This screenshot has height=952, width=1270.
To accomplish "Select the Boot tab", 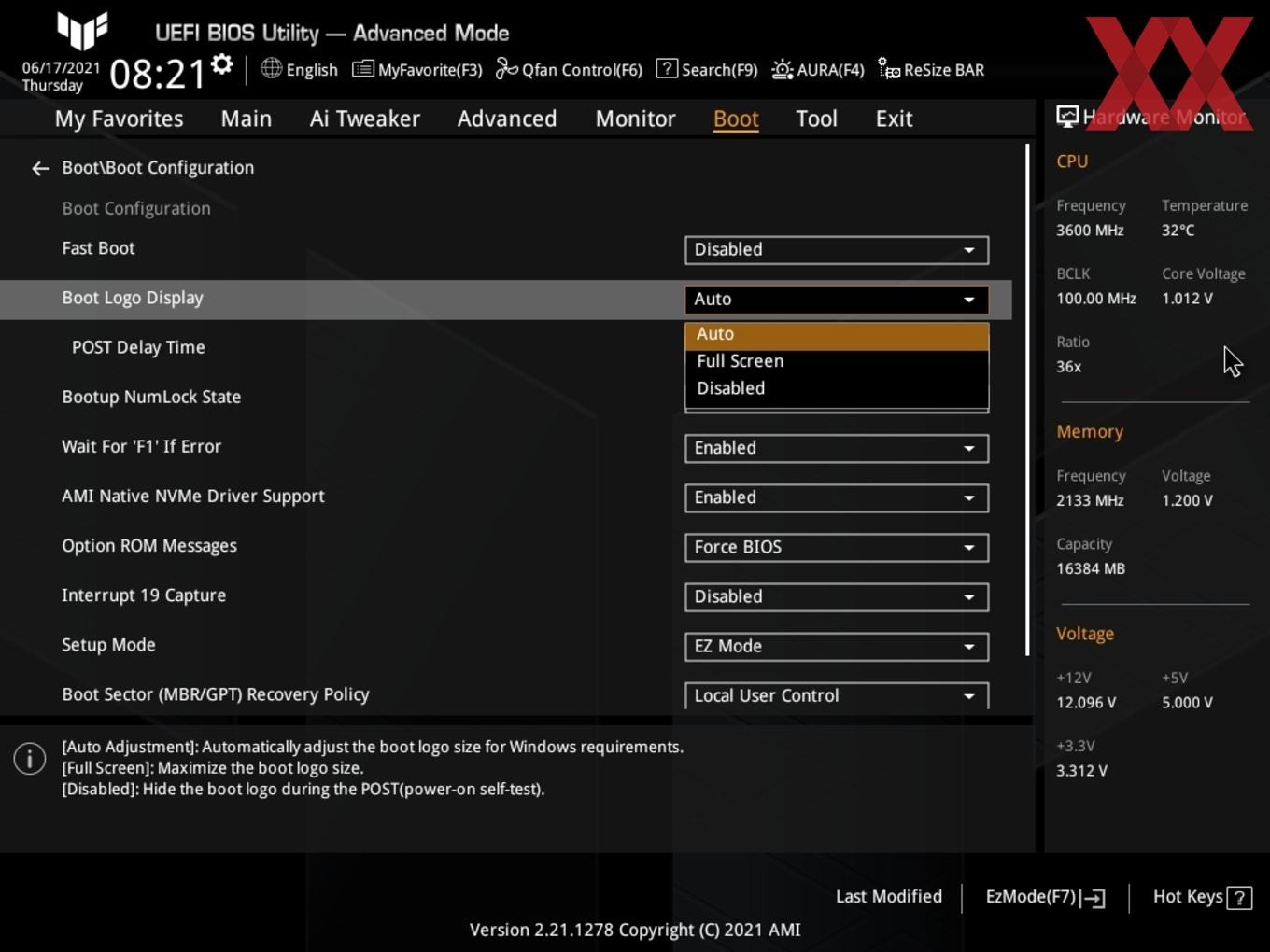I will [x=736, y=119].
